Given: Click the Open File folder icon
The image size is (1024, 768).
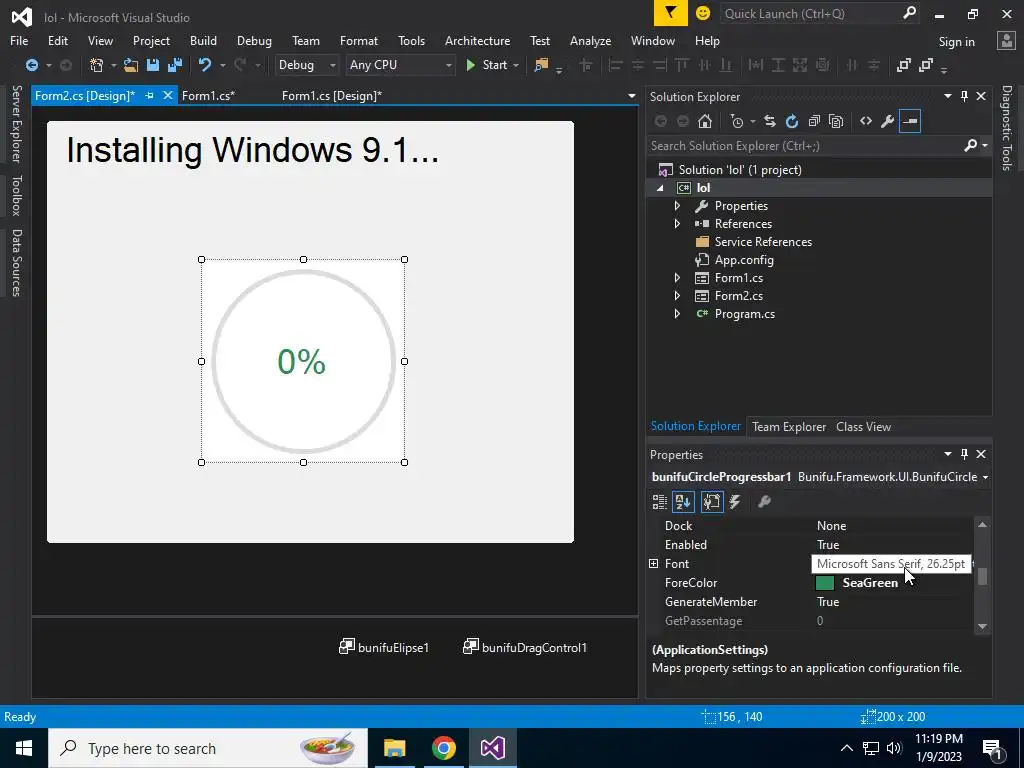Looking at the screenshot, I should [131, 65].
